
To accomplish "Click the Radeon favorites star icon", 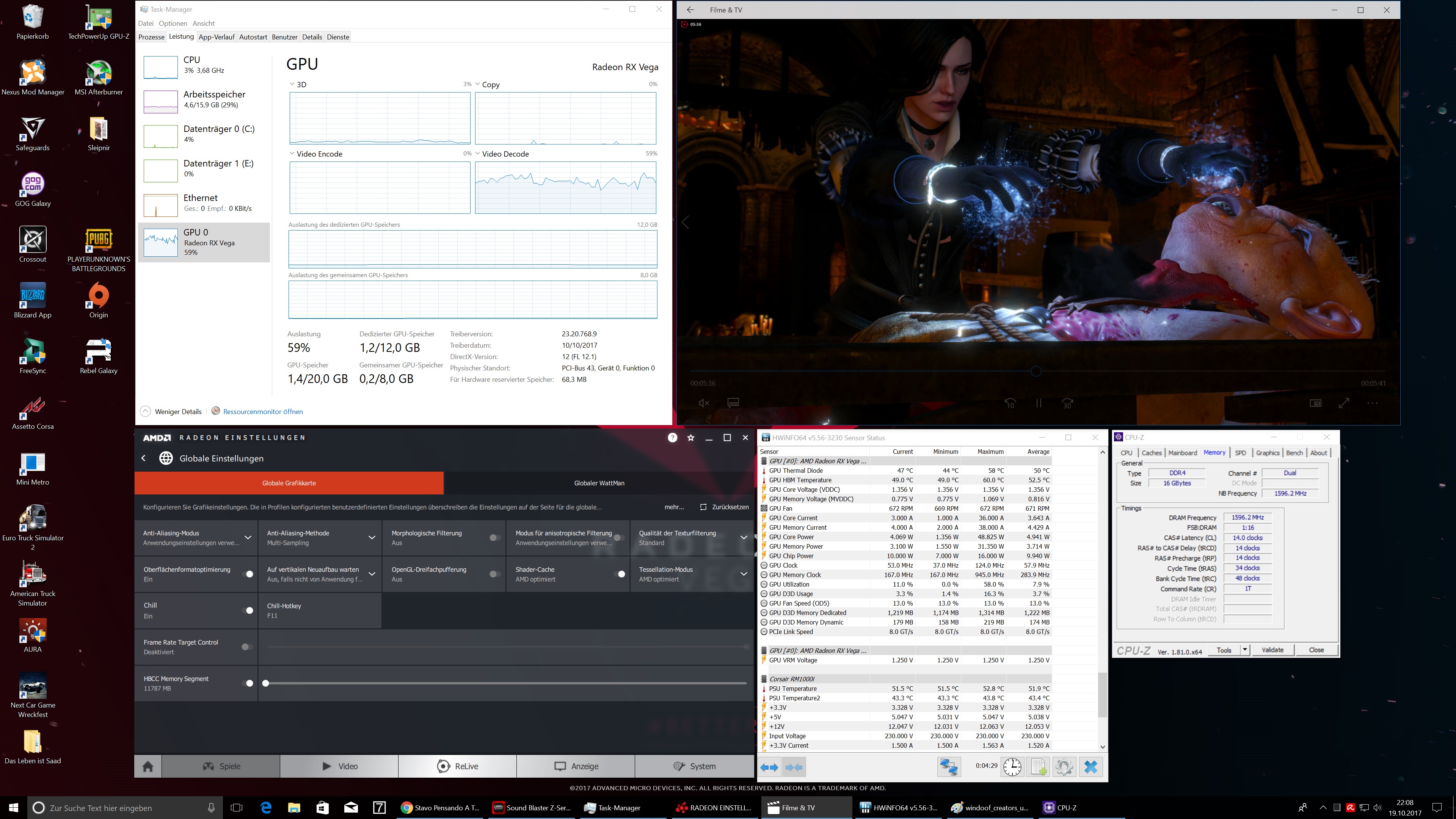I will [691, 438].
